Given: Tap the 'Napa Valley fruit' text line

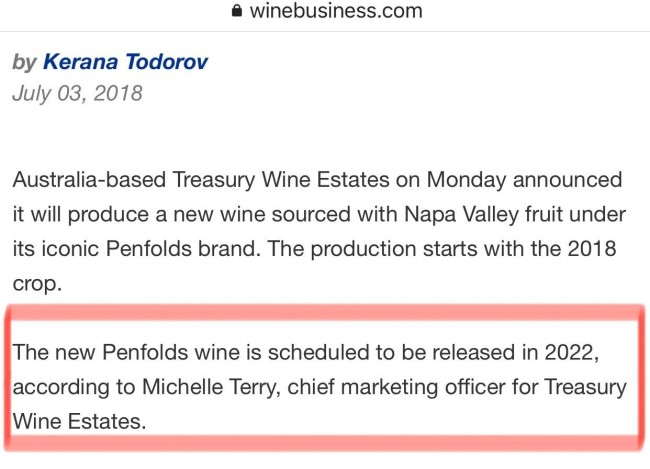Looking at the screenshot, I should [x=319, y=215].
